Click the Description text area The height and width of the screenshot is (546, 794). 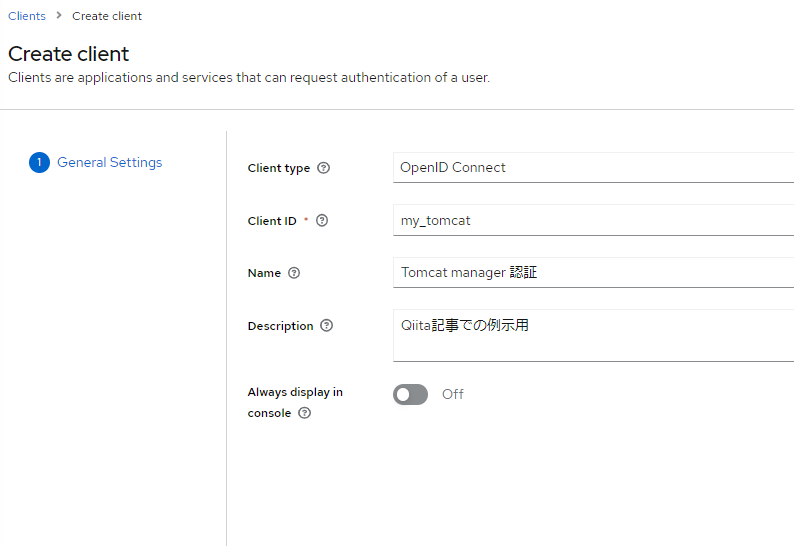(x=593, y=335)
